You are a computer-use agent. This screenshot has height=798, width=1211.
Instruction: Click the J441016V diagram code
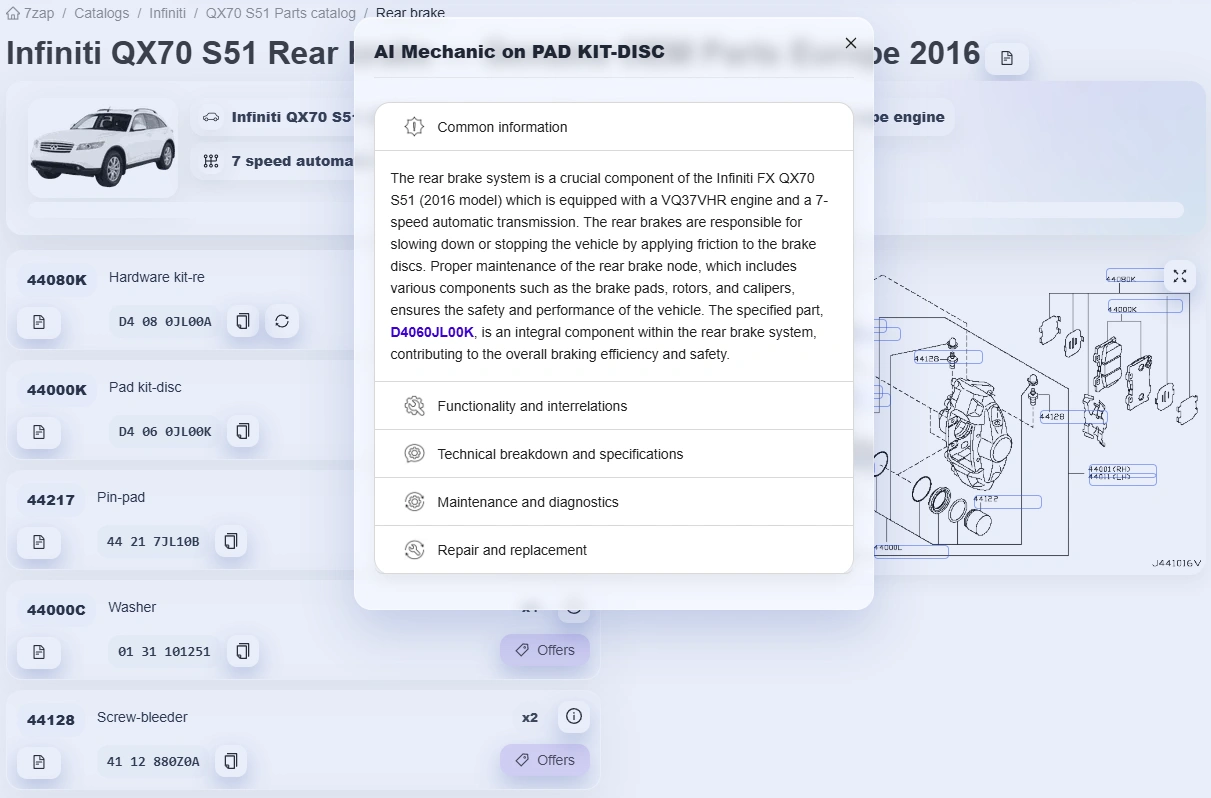point(1176,564)
